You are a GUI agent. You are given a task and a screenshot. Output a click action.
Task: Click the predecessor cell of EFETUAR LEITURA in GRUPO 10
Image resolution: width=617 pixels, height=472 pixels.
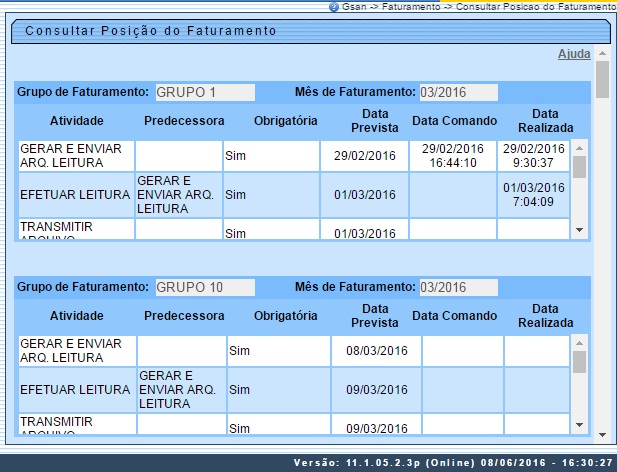181,390
